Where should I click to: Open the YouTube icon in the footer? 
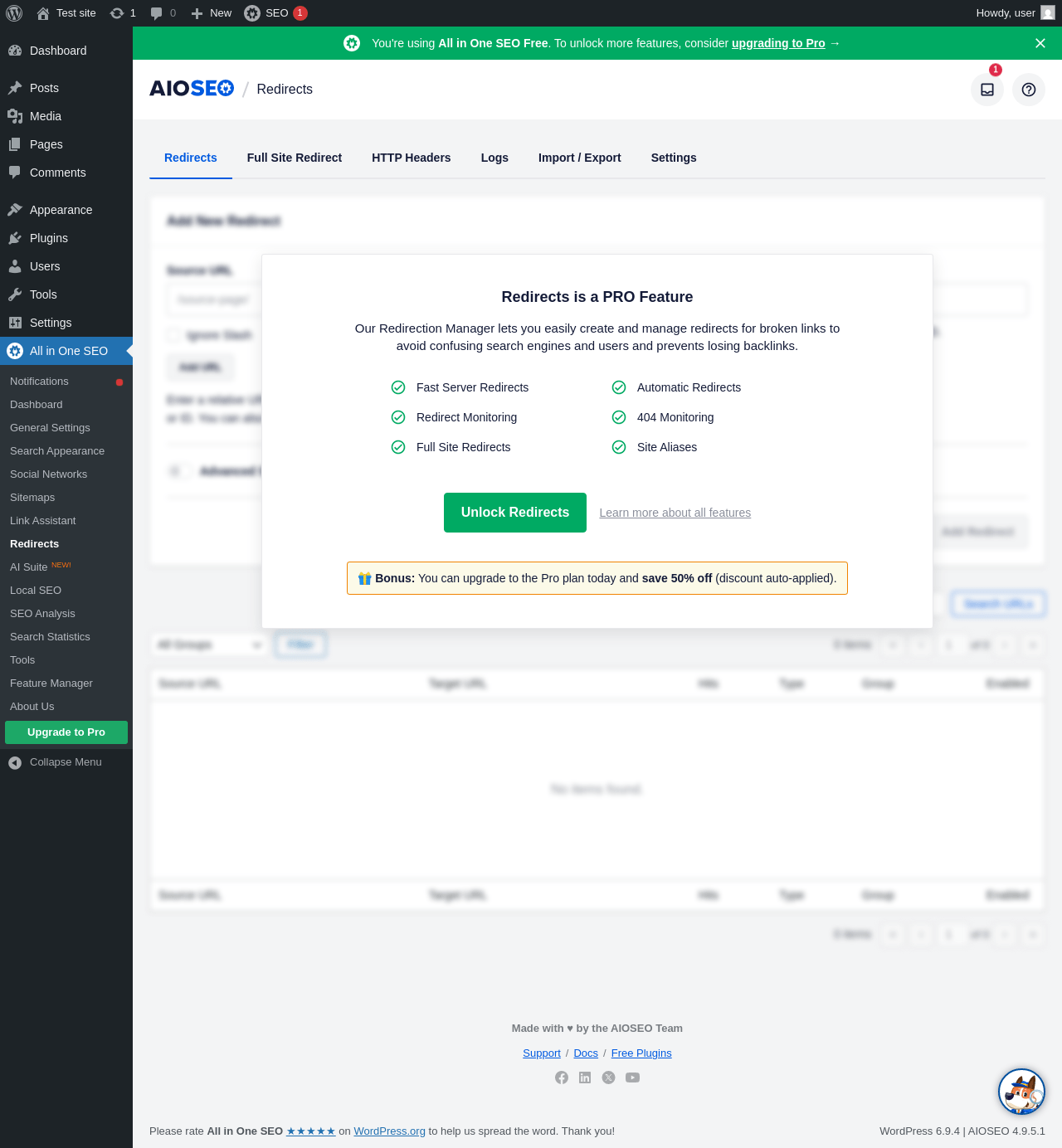632,1077
